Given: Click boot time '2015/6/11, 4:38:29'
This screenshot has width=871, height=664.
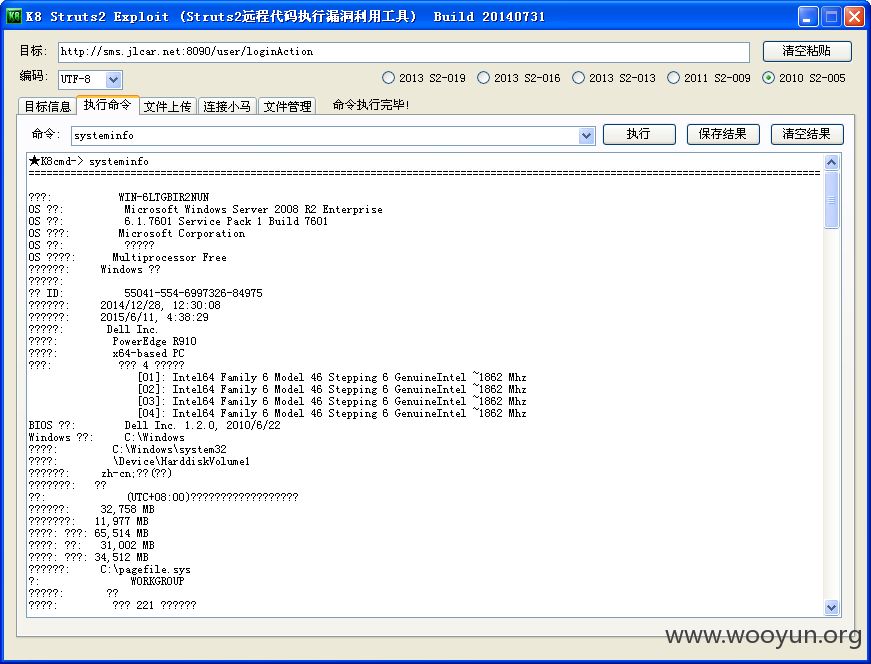Looking at the screenshot, I should [x=154, y=317].
